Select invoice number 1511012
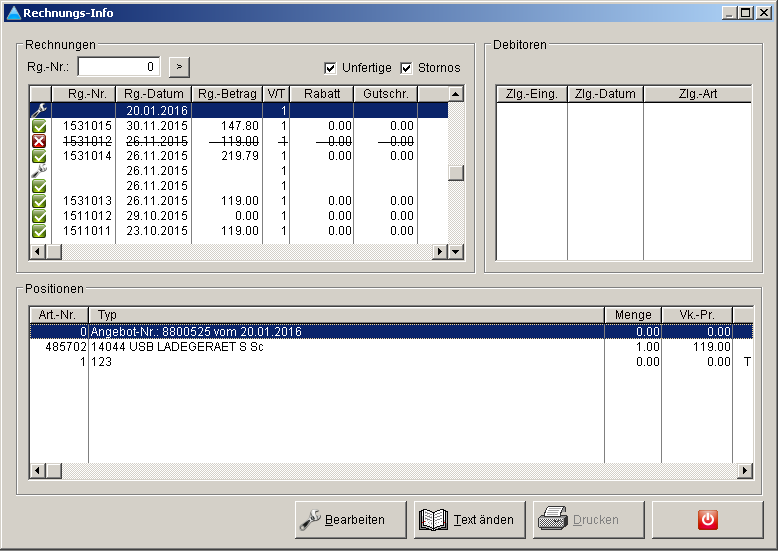Screen dimensions: 778x551 [x=87, y=216]
